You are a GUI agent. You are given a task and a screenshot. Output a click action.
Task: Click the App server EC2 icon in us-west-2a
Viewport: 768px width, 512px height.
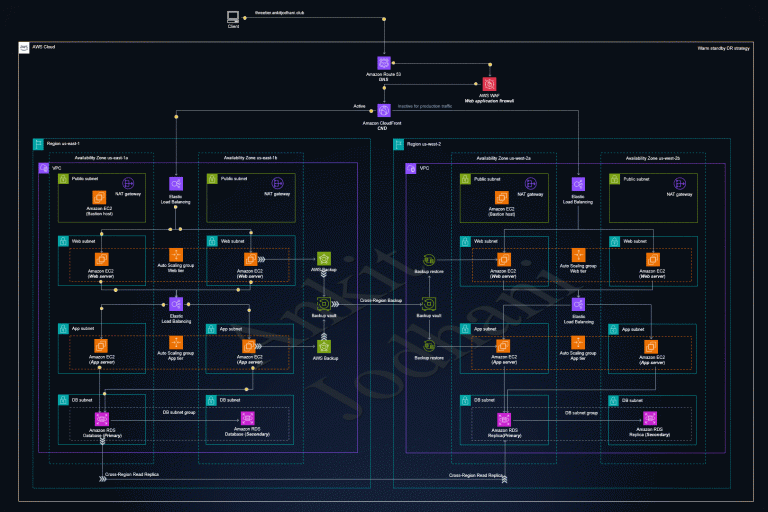point(503,346)
